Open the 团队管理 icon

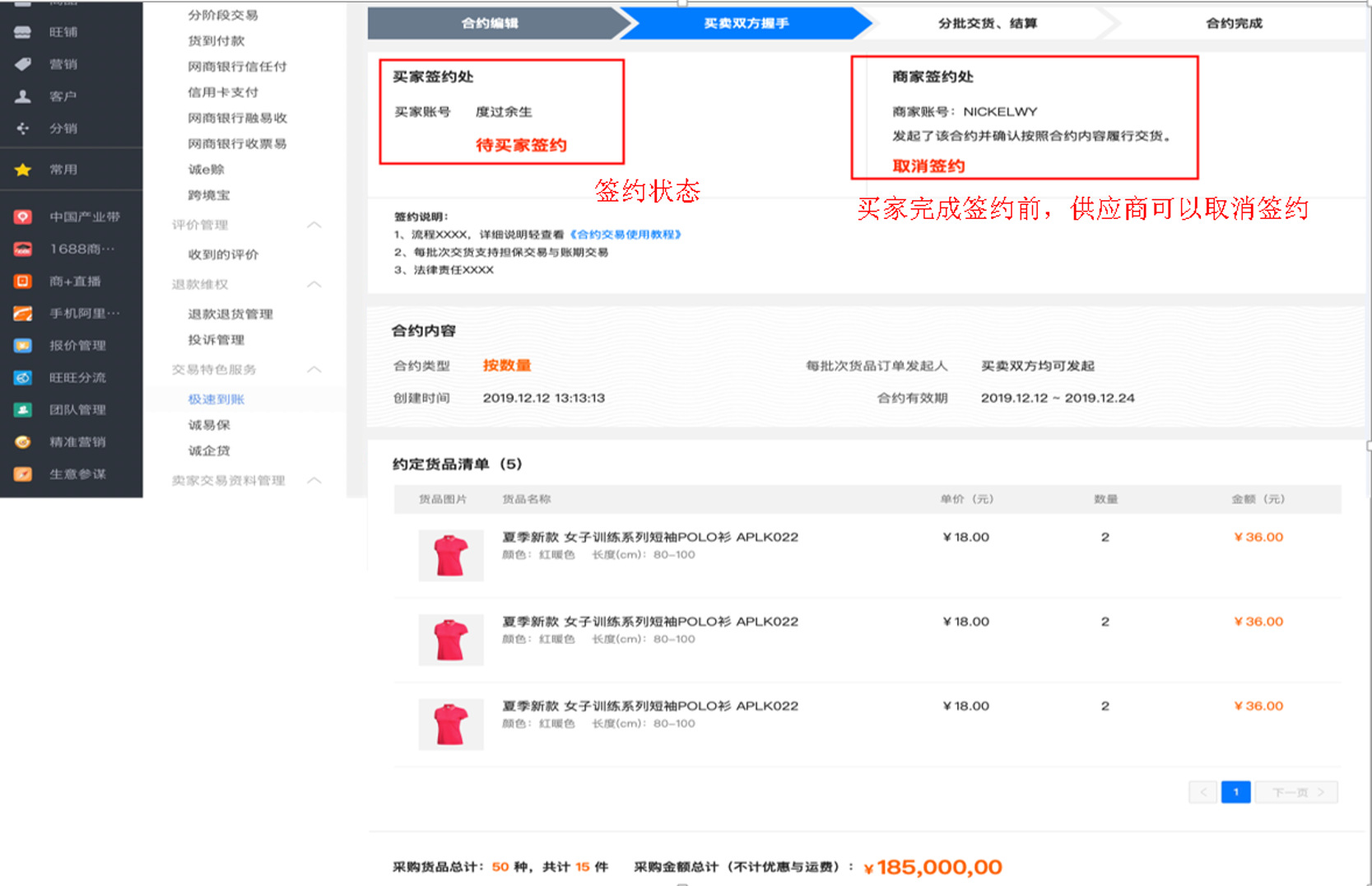[x=23, y=410]
